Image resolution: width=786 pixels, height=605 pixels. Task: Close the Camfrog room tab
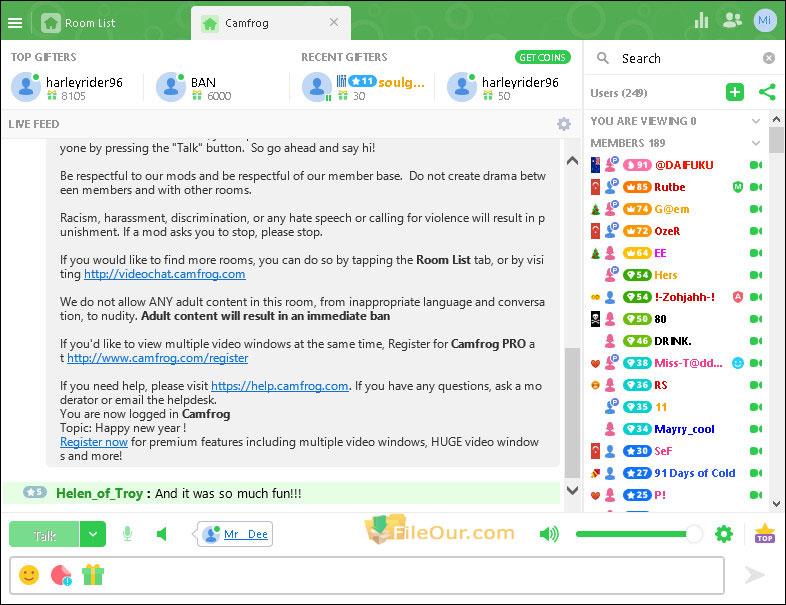[334, 23]
